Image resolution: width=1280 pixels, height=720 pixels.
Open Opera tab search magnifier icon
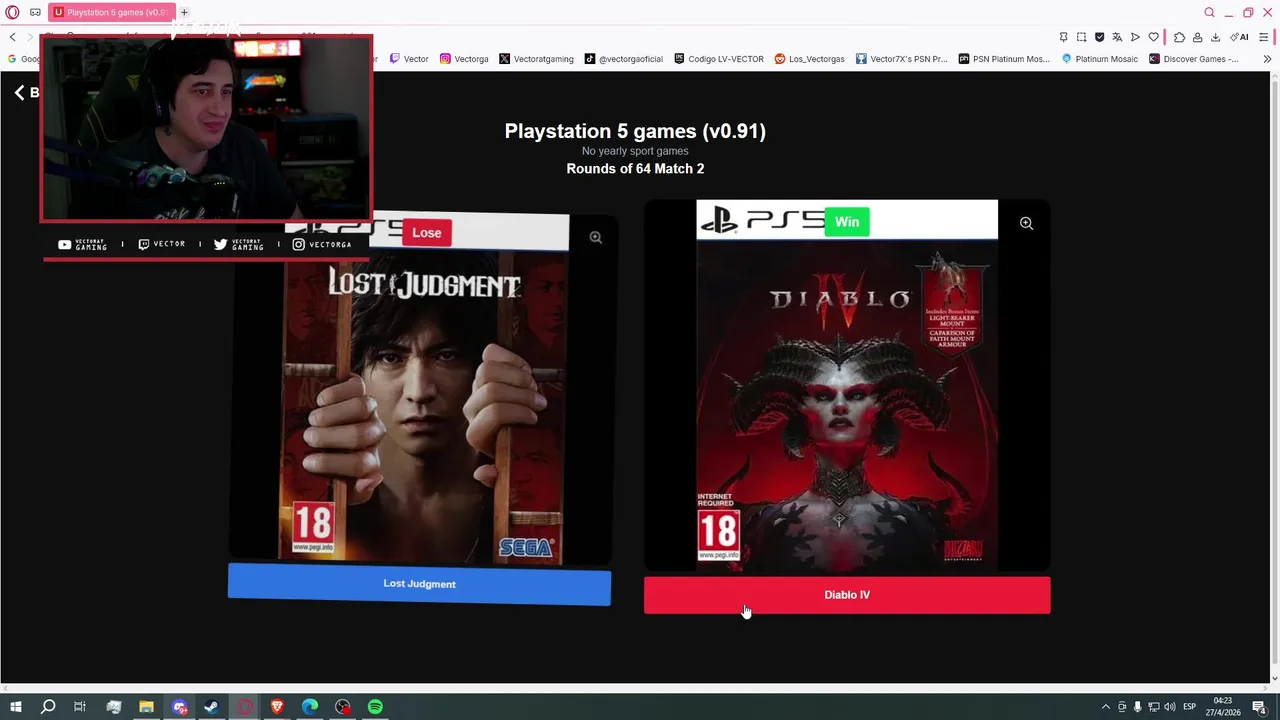coord(1209,12)
